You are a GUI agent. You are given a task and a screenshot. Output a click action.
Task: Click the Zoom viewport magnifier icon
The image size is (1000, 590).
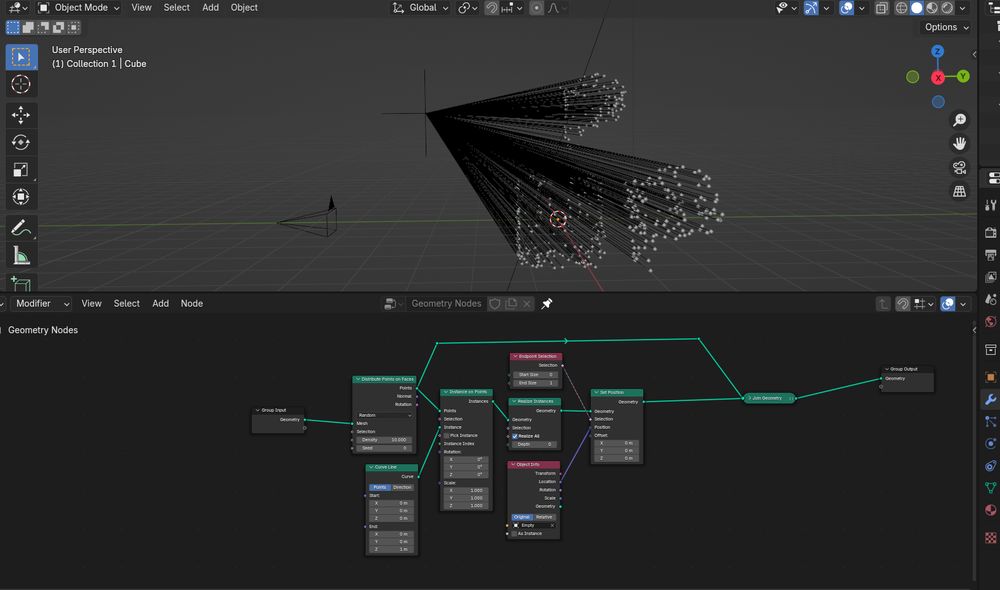tap(959, 120)
